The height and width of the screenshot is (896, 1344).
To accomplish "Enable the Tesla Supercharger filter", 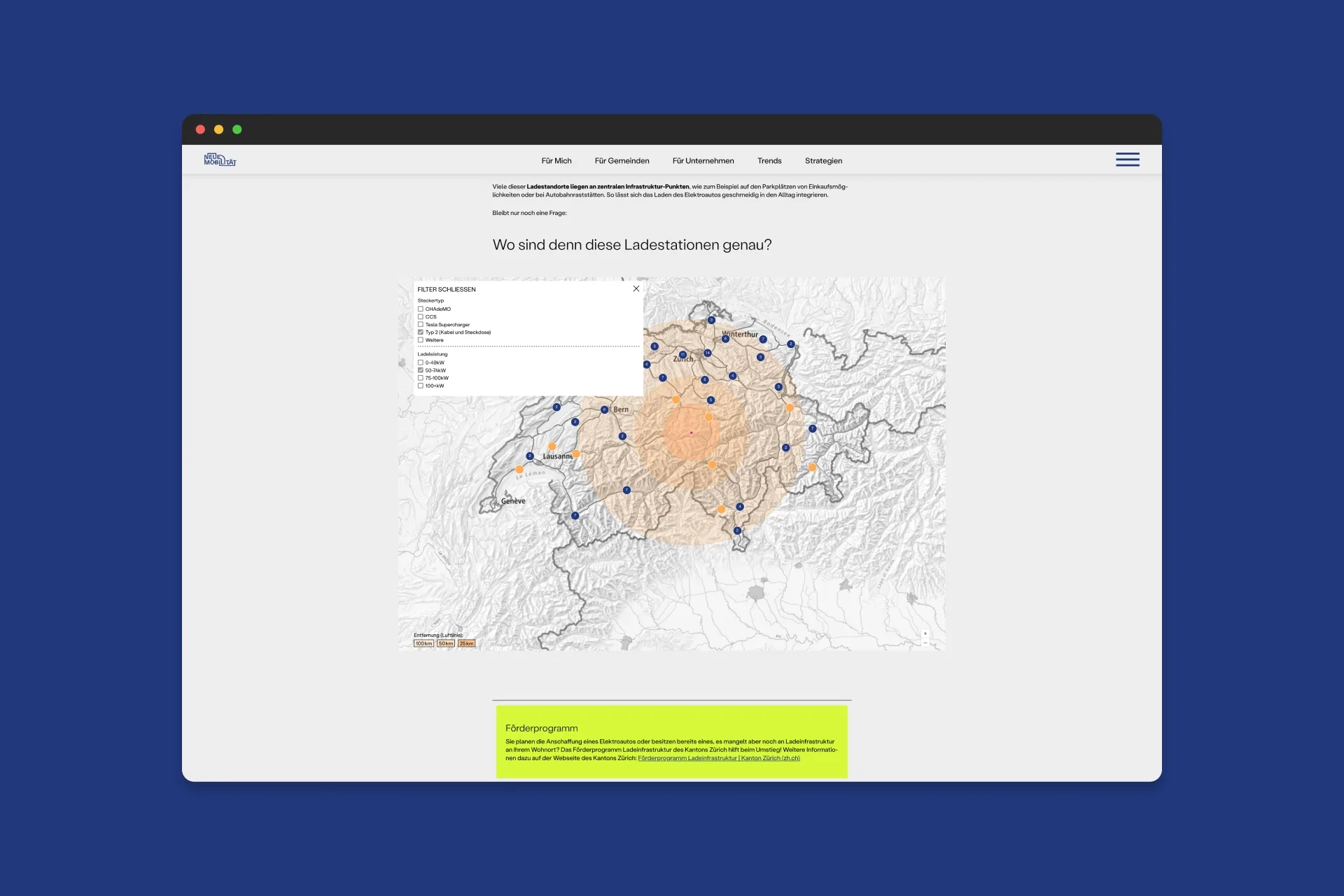I will [x=420, y=325].
